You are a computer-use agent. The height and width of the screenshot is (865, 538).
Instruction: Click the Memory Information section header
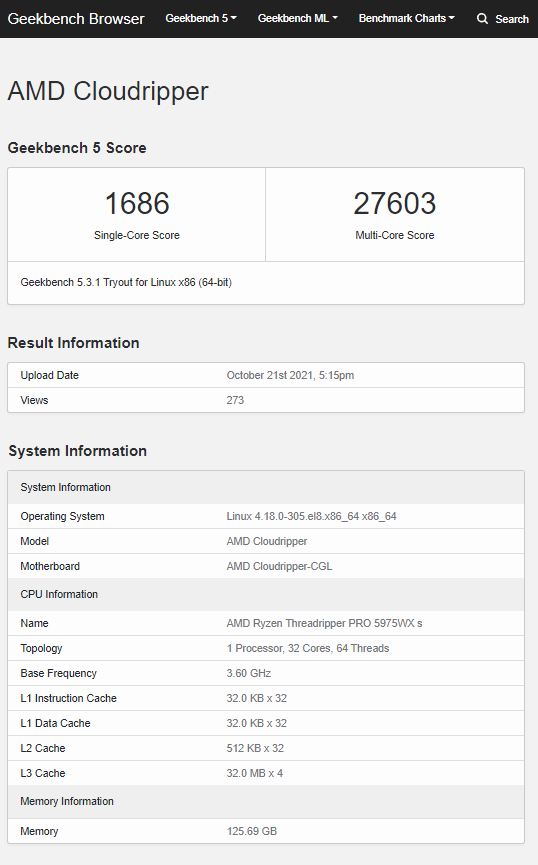coord(266,801)
